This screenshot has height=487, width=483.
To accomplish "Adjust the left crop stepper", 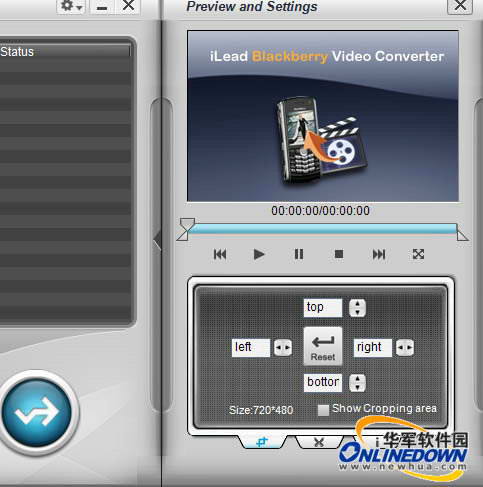I will pos(283,348).
